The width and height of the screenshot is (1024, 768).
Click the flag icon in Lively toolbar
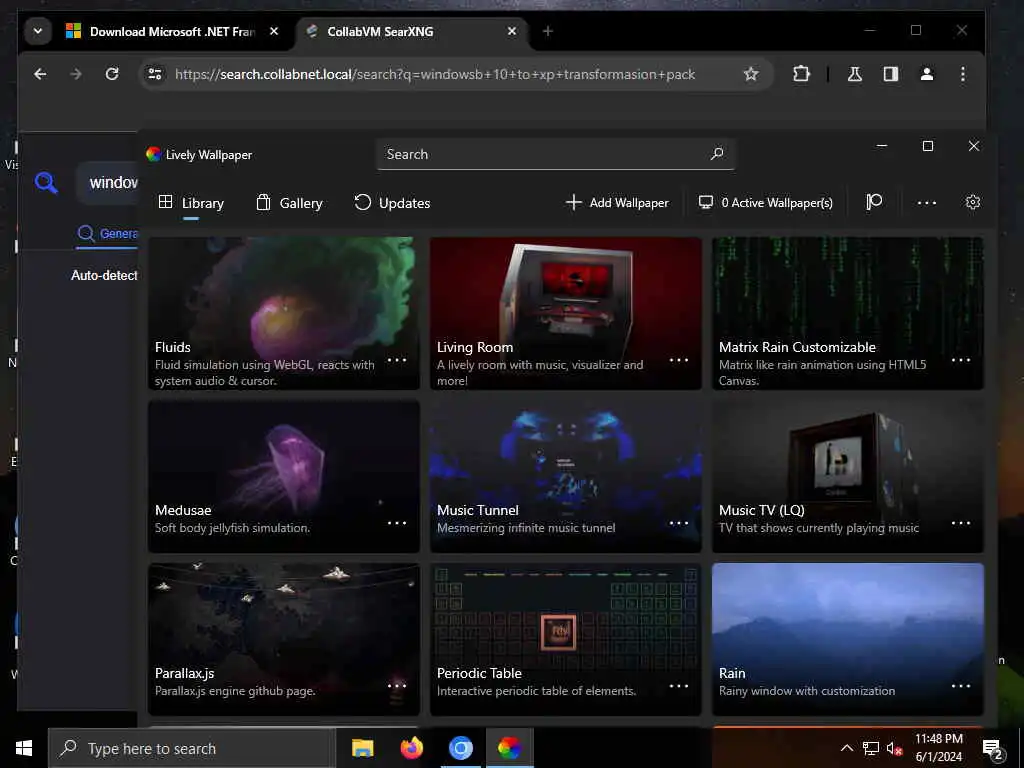coord(874,202)
